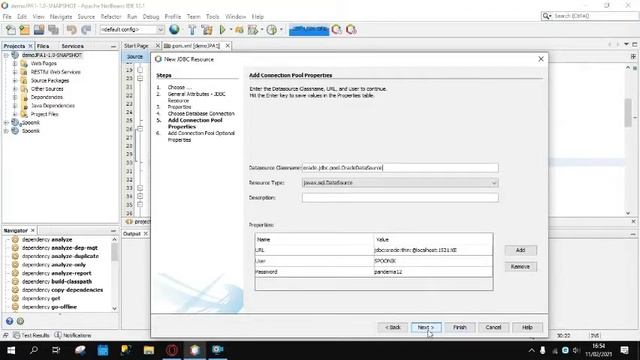
Task: Click the Redo arrow icon
Action: click(86, 30)
